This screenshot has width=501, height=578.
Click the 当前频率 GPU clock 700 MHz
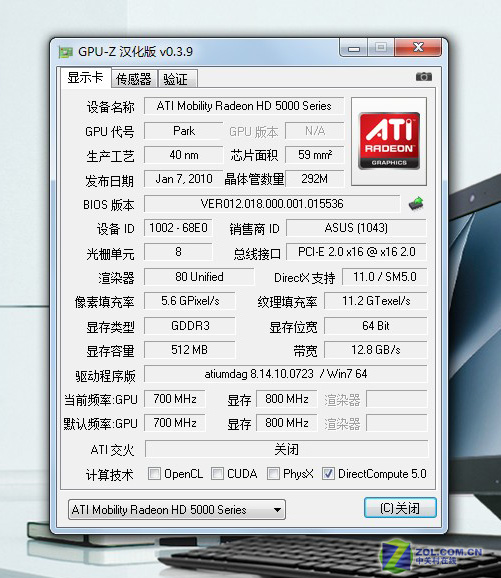pos(175,398)
